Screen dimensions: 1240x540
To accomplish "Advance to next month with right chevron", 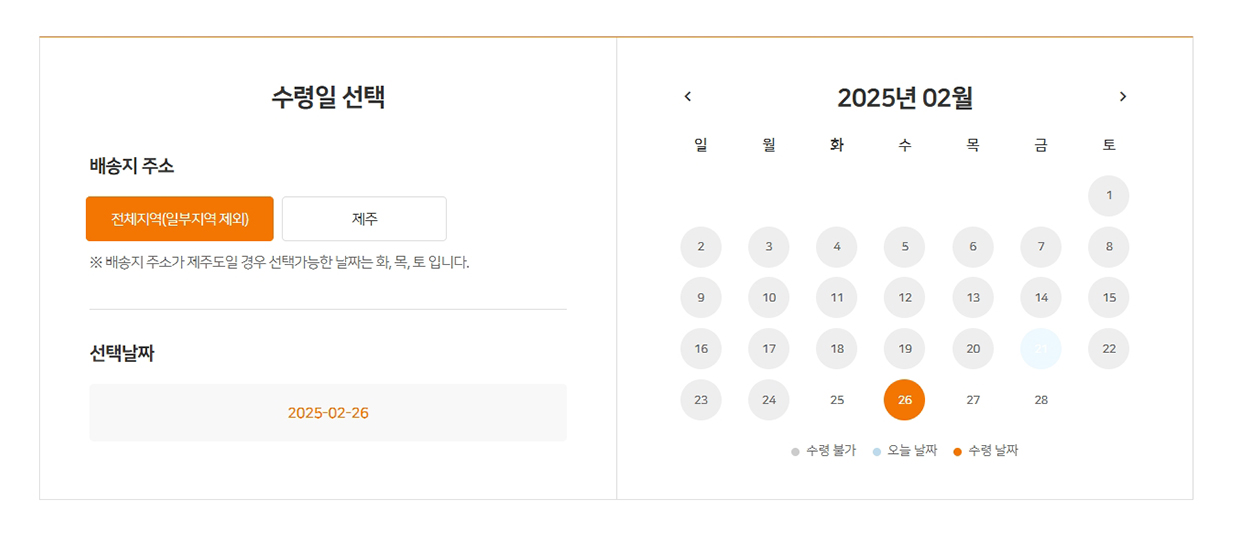I will click(1123, 97).
